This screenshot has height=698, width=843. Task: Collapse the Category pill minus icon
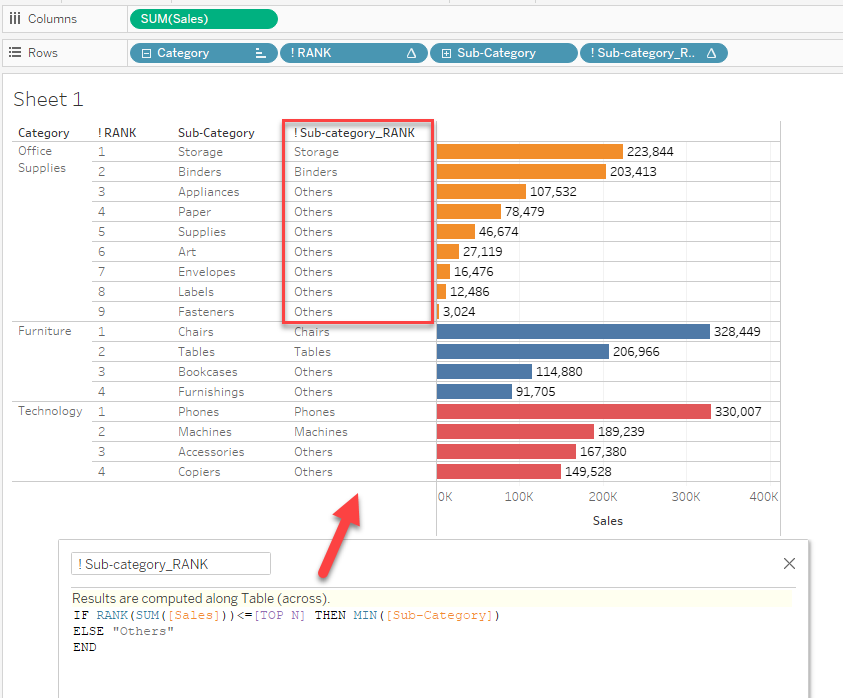(x=146, y=53)
